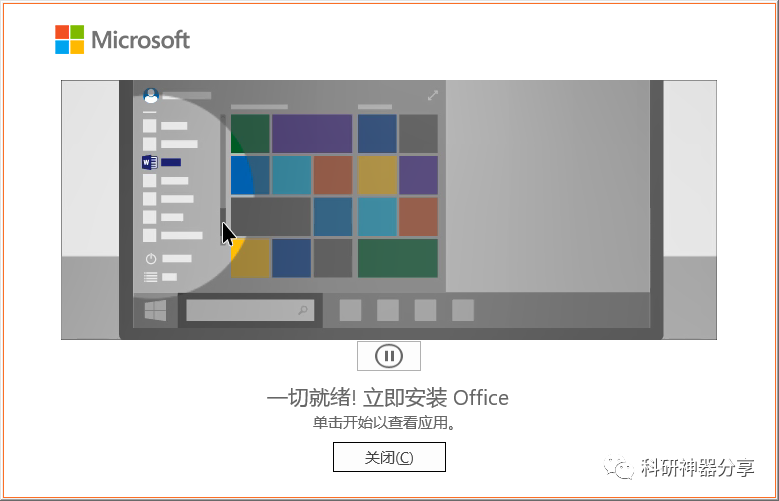This screenshot has height=501, width=779.
Task: Click the 关闭(C) button
Action: (x=389, y=457)
